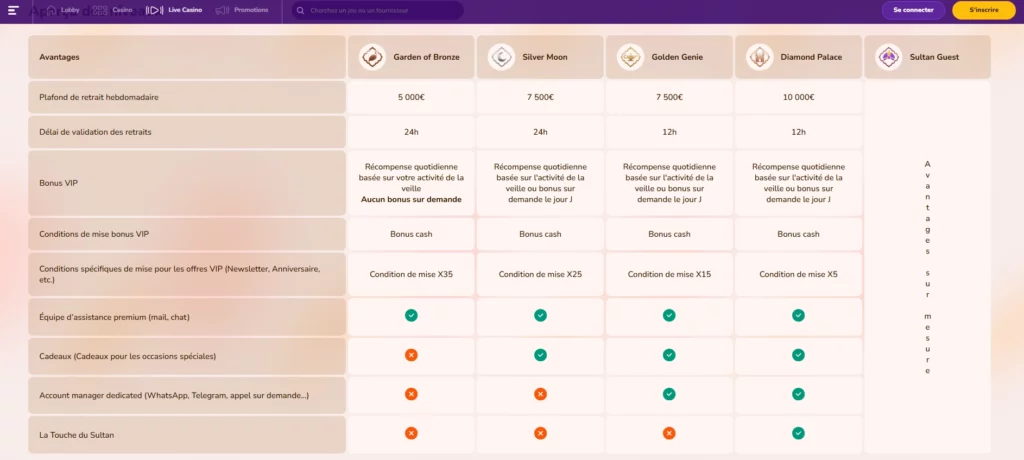1024x460 pixels.
Task: Click the Casino slots icon
Action: click(100, 10)
